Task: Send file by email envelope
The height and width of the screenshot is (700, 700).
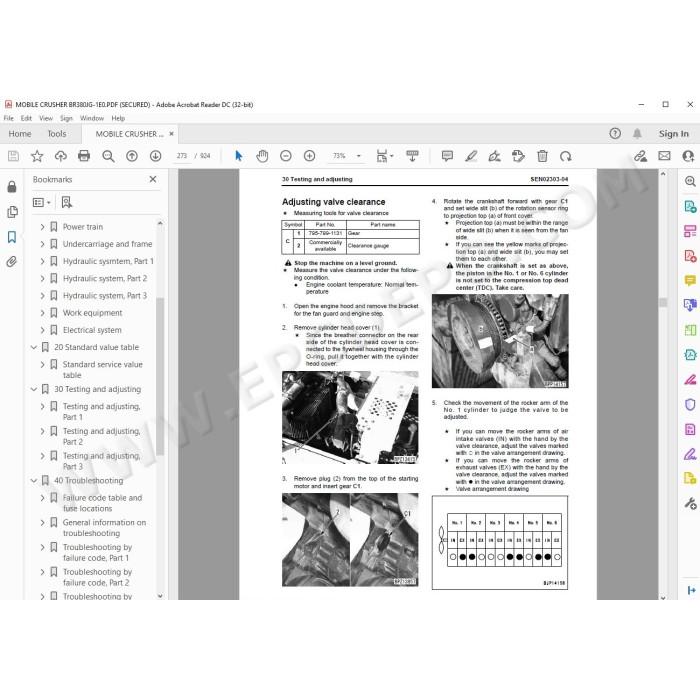Action: [x=664, y=156]
